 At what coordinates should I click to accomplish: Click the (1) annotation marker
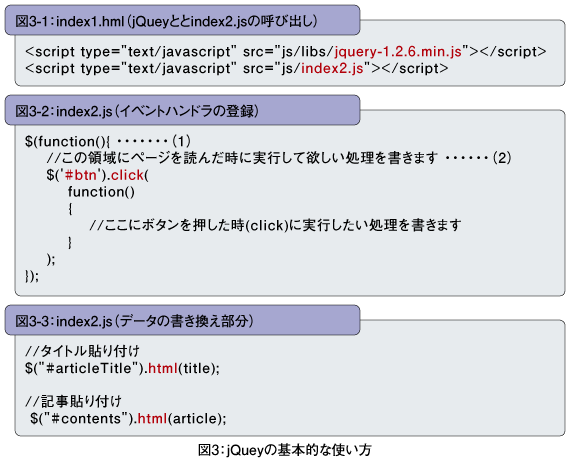tap(181, 141)
